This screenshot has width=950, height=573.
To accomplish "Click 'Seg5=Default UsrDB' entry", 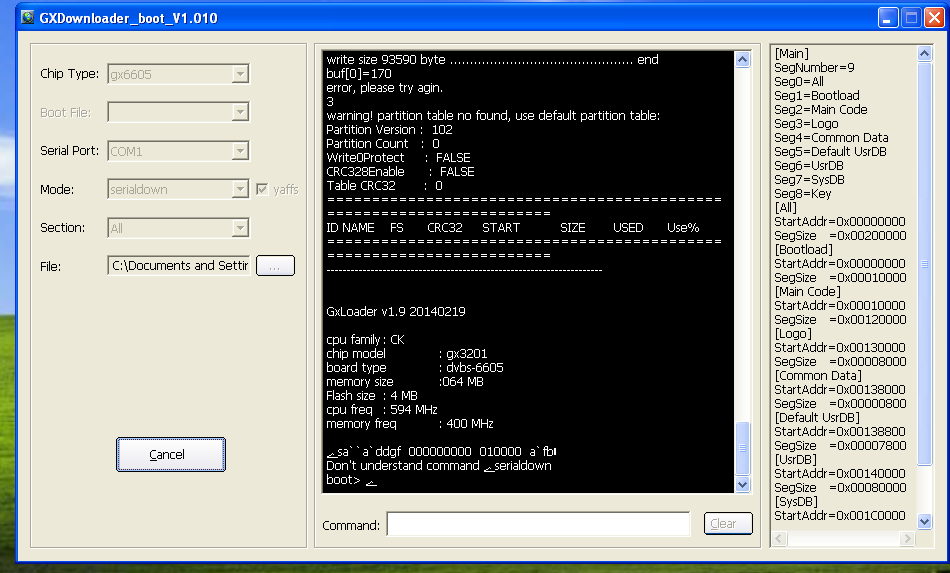I will tap(830, 151).
